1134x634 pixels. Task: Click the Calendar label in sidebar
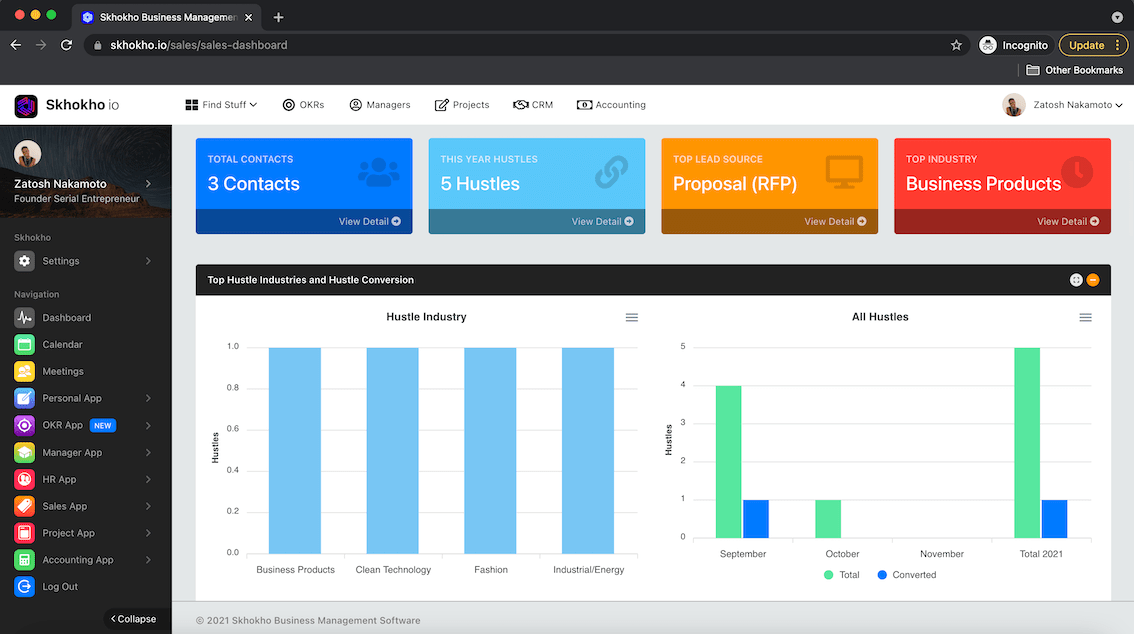(62, 344)
